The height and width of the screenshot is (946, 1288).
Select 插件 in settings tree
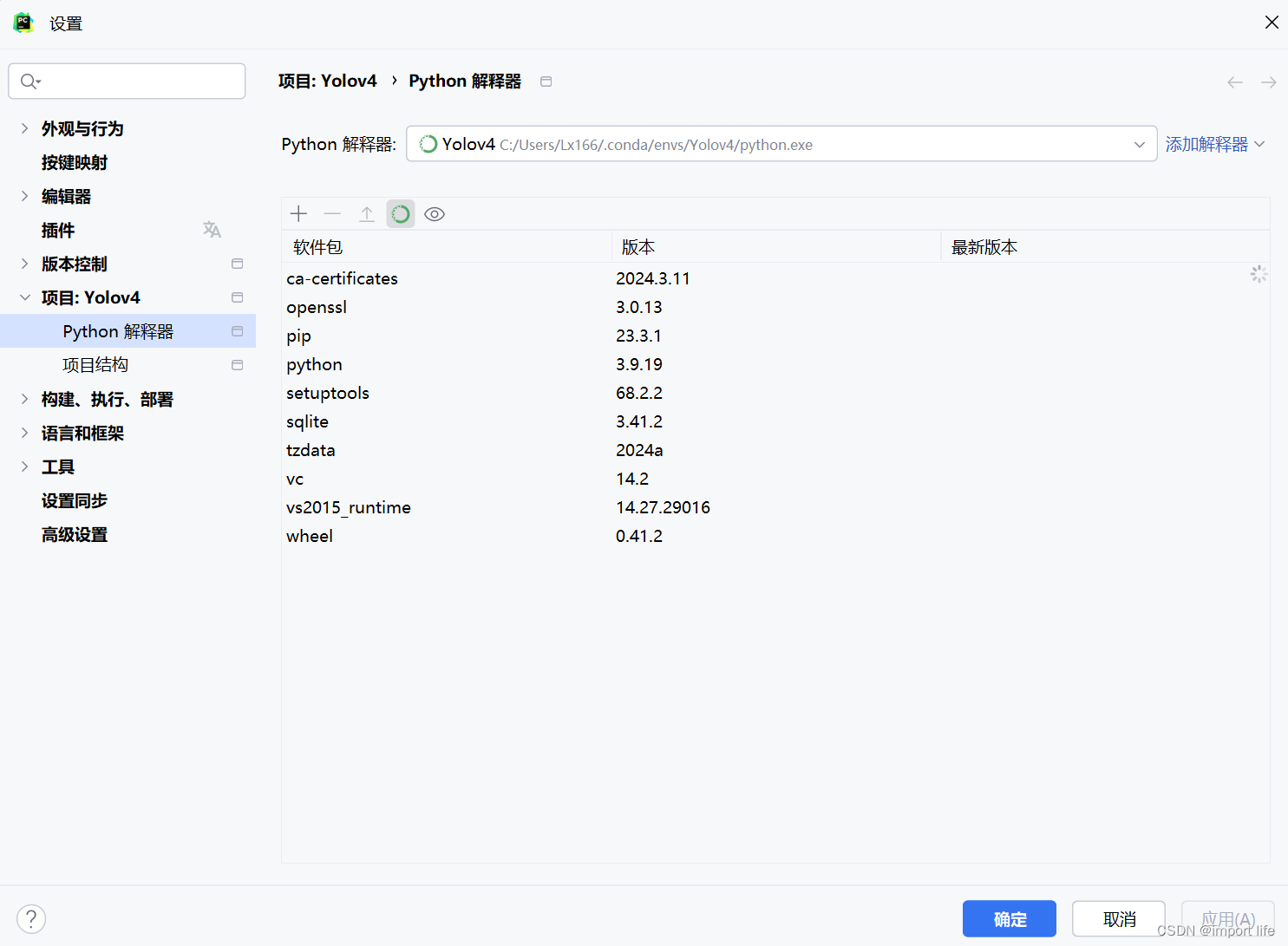click(58, 230)
